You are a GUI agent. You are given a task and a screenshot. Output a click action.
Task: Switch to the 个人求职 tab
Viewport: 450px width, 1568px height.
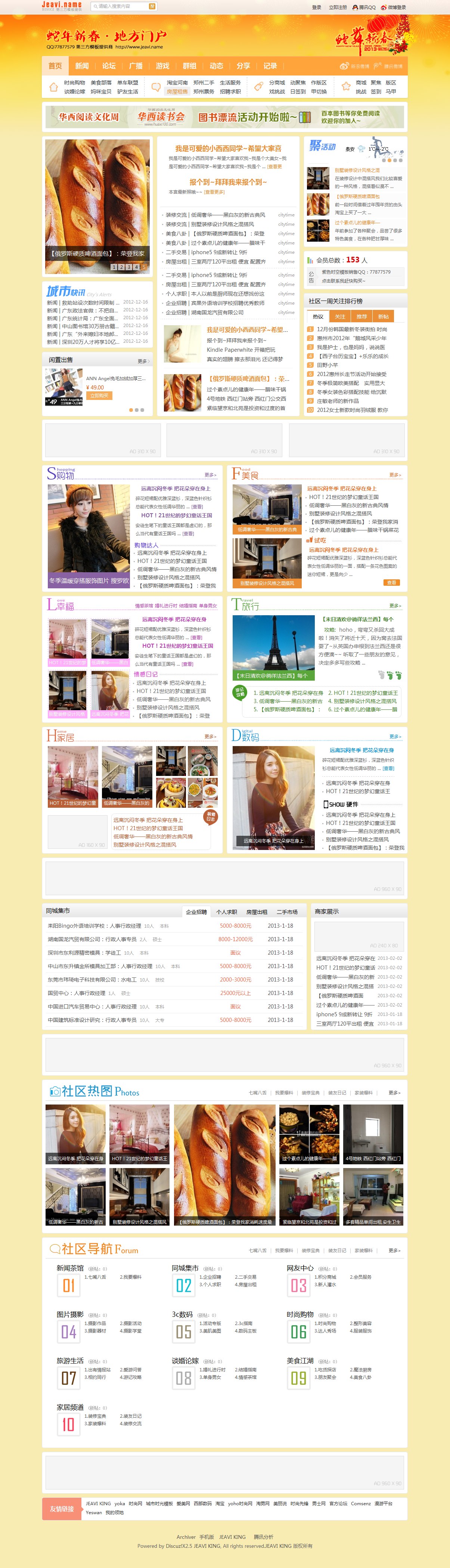tap(227, 912)
